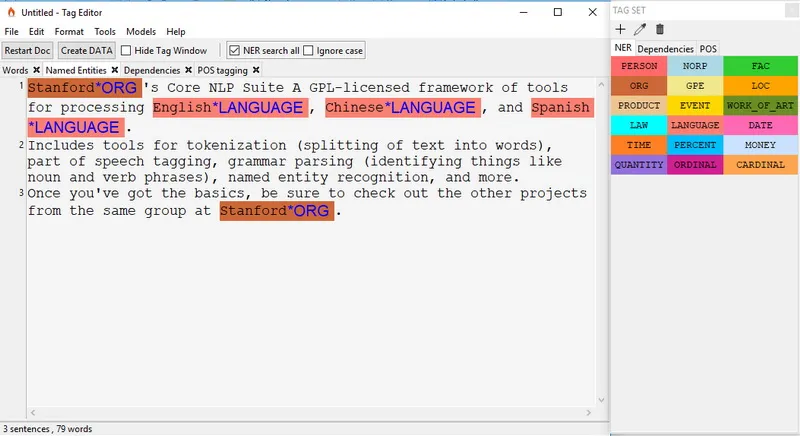The width and height of the screenshot is (800, 436).
Task: Click the Create DATA button
Action: tap(87, 50)
